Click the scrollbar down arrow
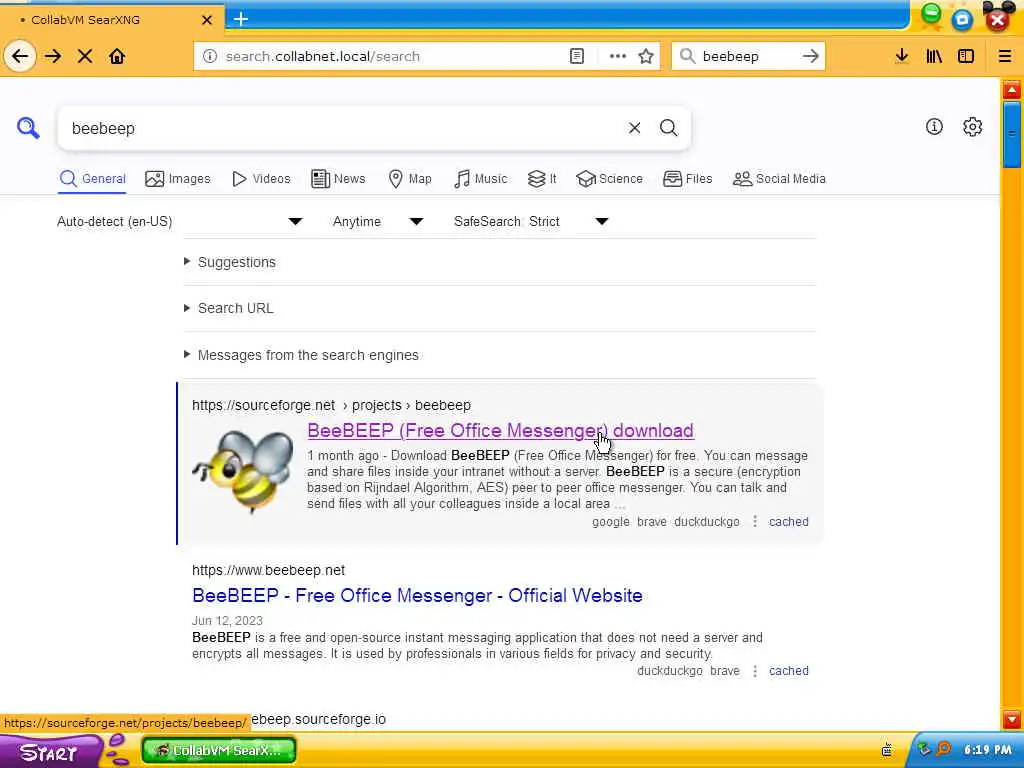The image size is (1024, 768). 1012,719
